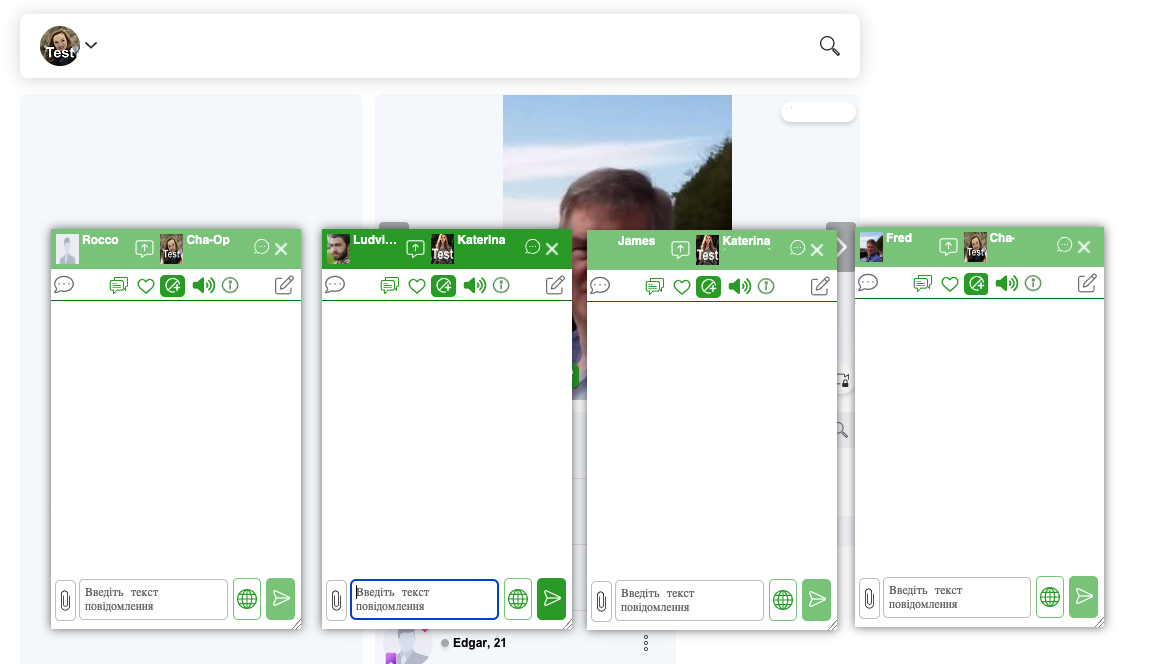Viewport: 1152px width, 664px height.
Task: Open the edit note icon in James chat
Action: (x=821, y=286)
